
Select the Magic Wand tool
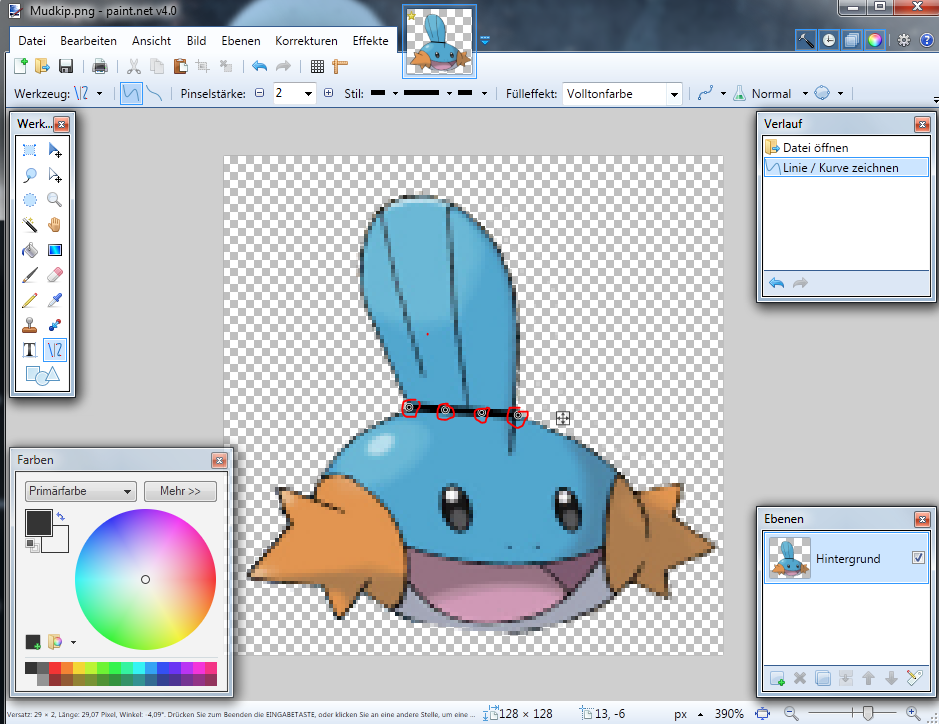click(29, 225)
